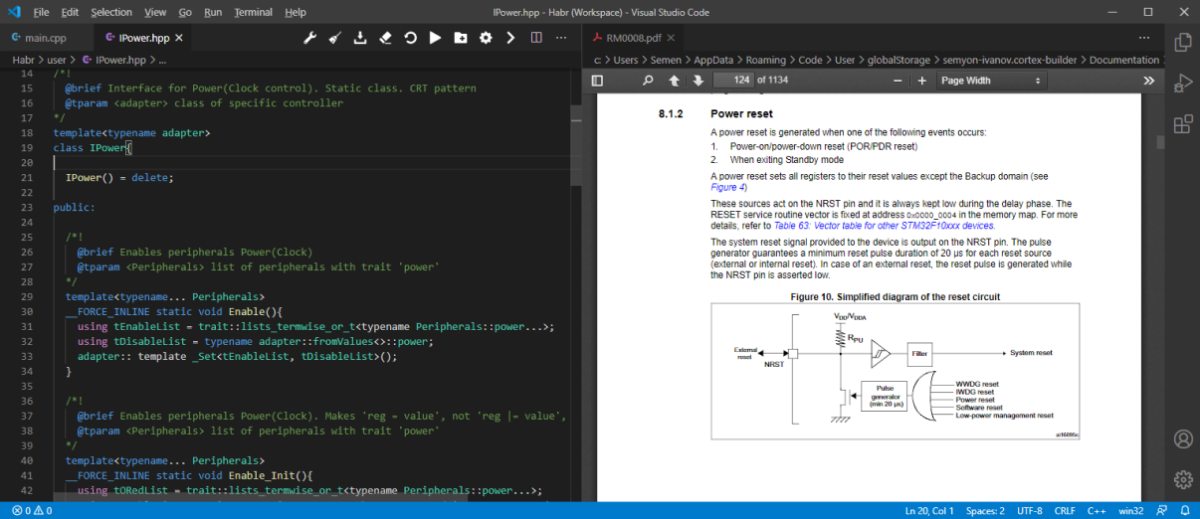Screen dimensions: 1200x519
Task: Click the play/run icon in editor toolbar
Action: (x=435, y=38)
